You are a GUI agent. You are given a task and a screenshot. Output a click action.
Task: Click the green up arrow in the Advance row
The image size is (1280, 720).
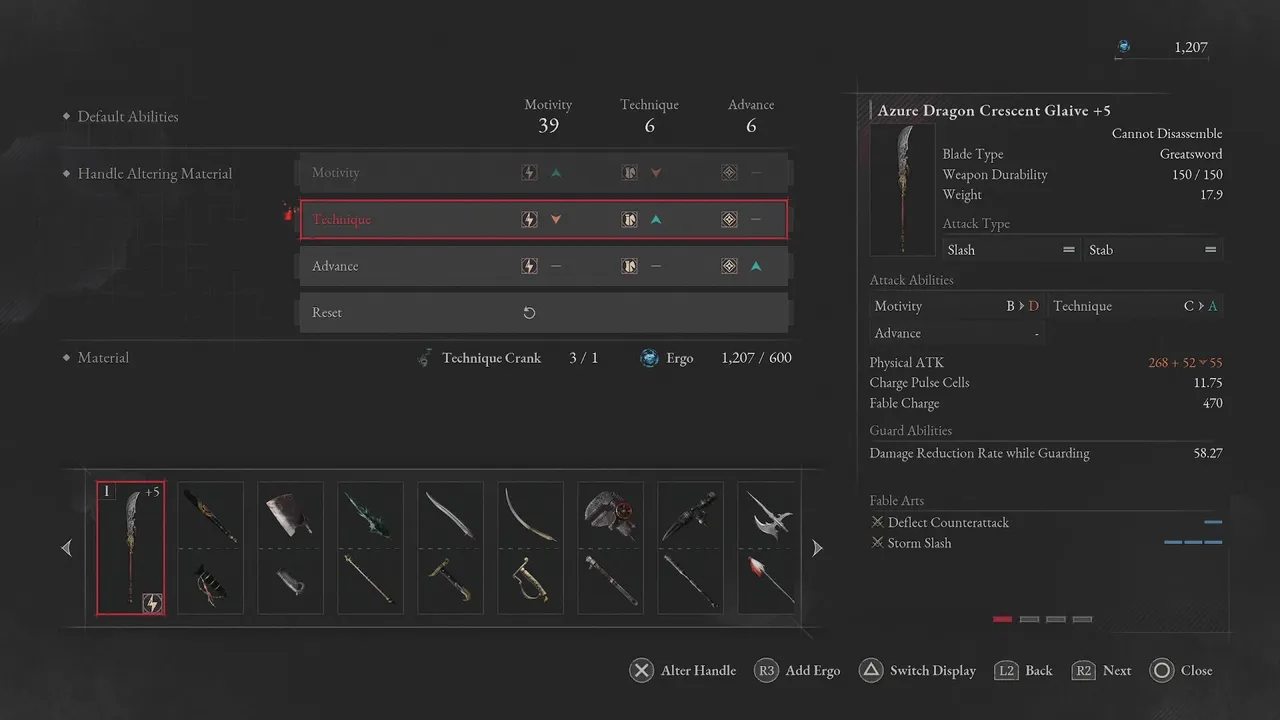(x=756, y=266)
